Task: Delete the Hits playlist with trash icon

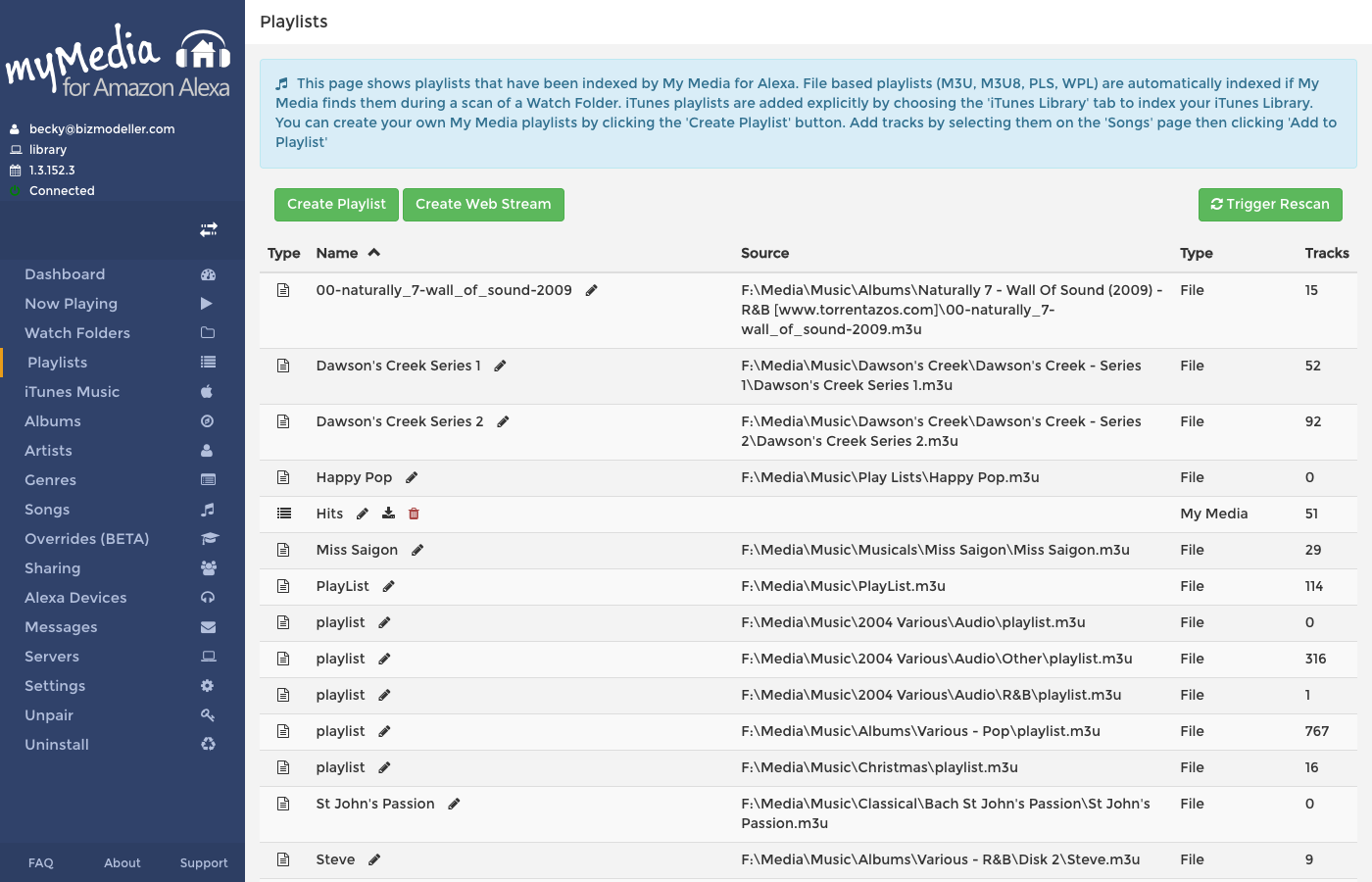Action: pyautogui.click(x=414, y=514)
